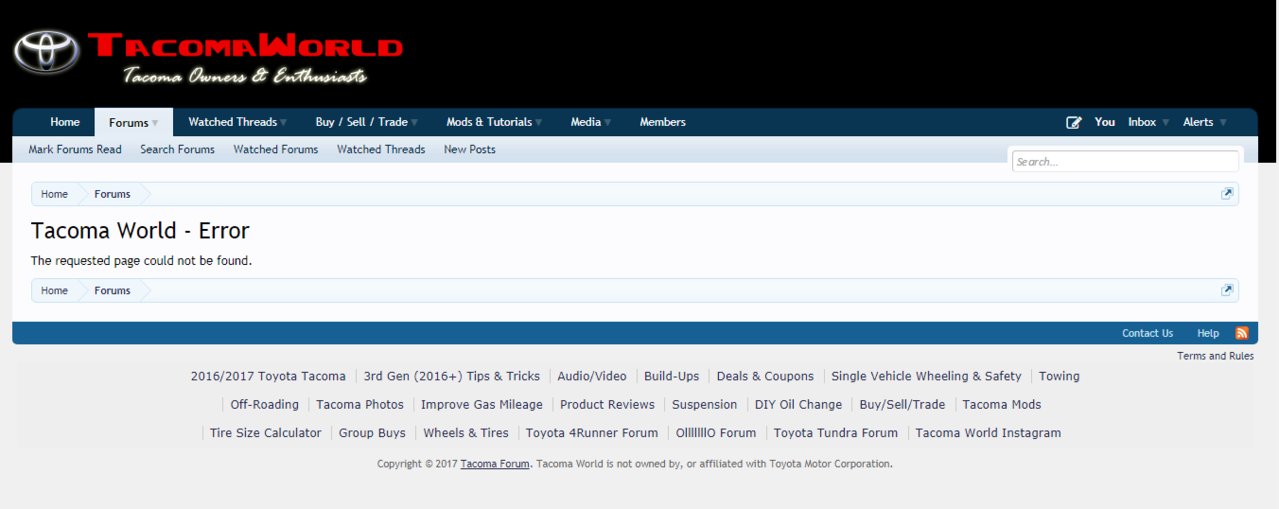Open the Toyota Tundra Forum link
Screen dimensions: 1279x509
(836, 433)
